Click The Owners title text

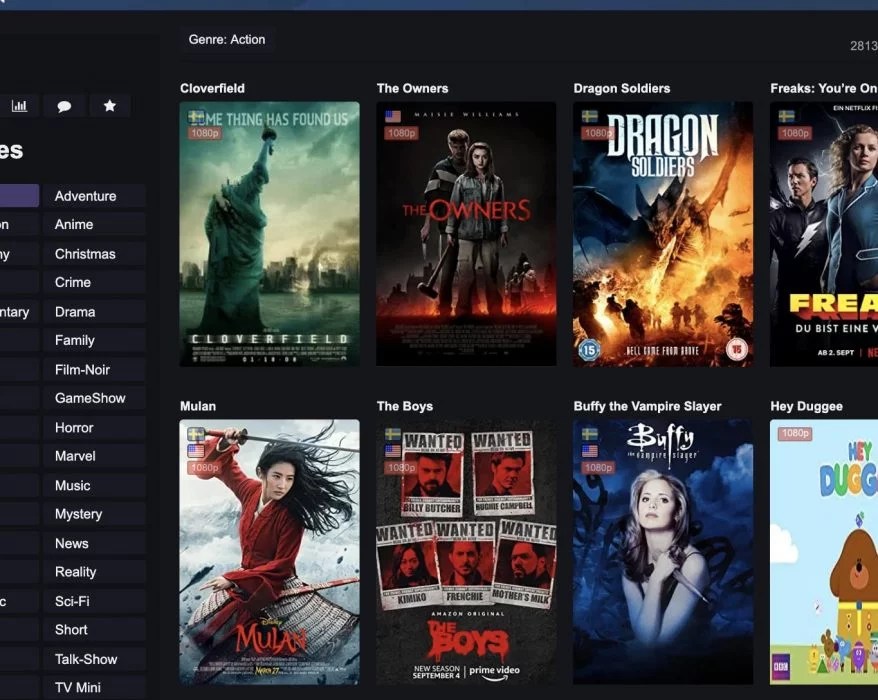point(412,88)
